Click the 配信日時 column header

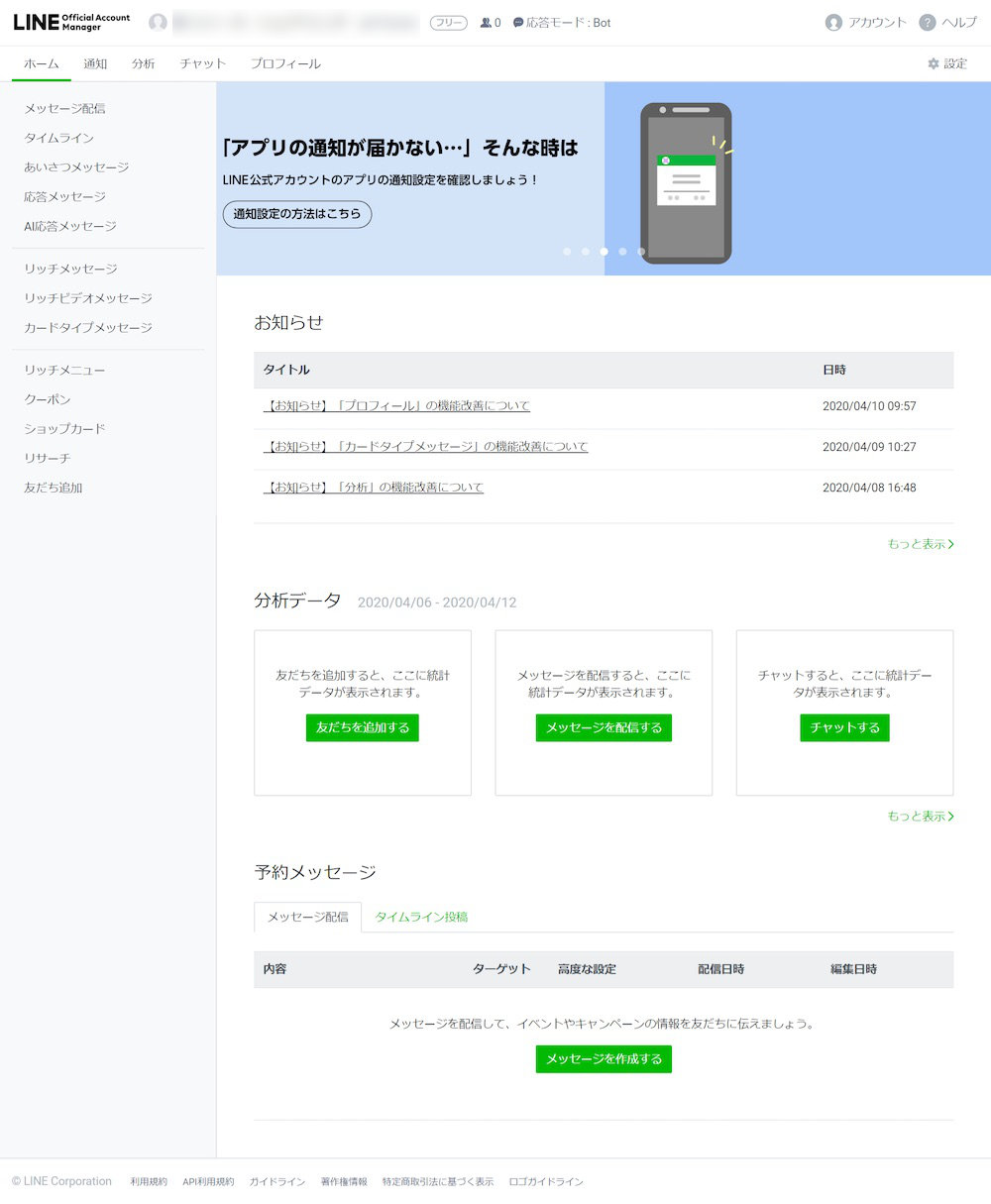(x=721, y=969)
